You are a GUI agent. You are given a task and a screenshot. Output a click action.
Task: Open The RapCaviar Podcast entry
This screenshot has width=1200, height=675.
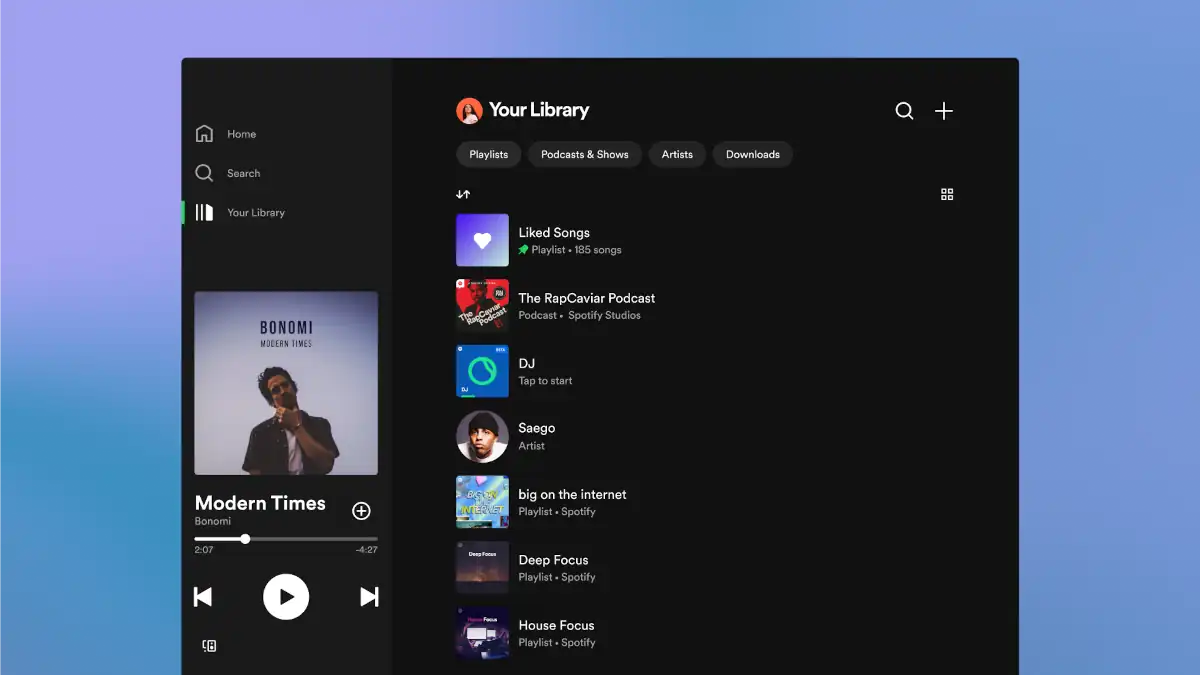coord(586,305)
